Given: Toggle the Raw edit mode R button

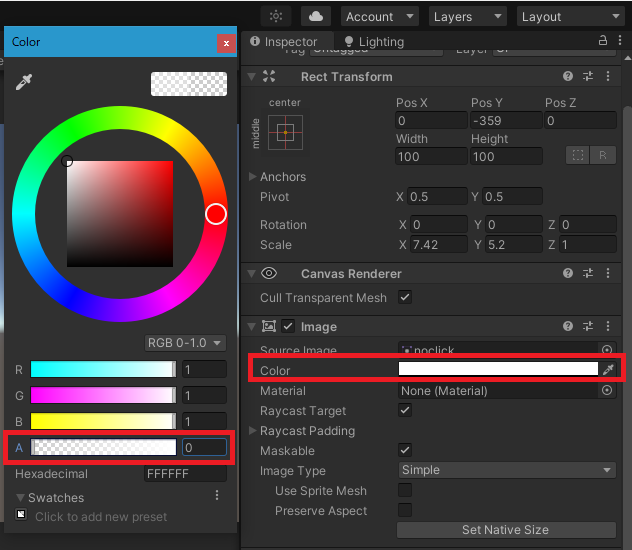Looking at the screenshot, I should [603, 155].
